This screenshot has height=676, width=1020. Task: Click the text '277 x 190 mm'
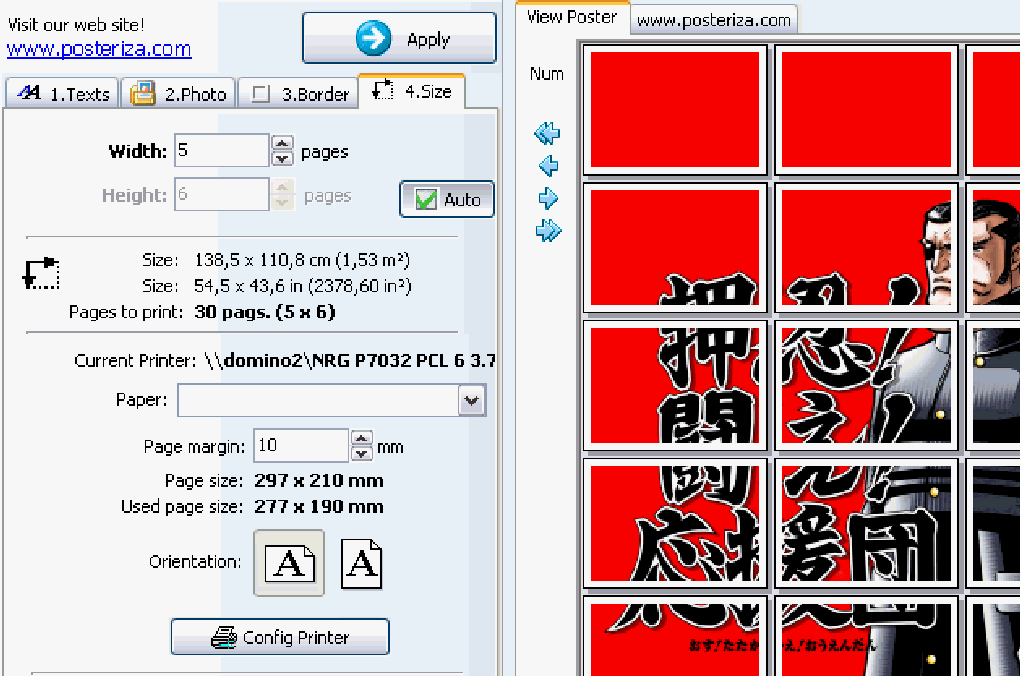pos(319,507)
